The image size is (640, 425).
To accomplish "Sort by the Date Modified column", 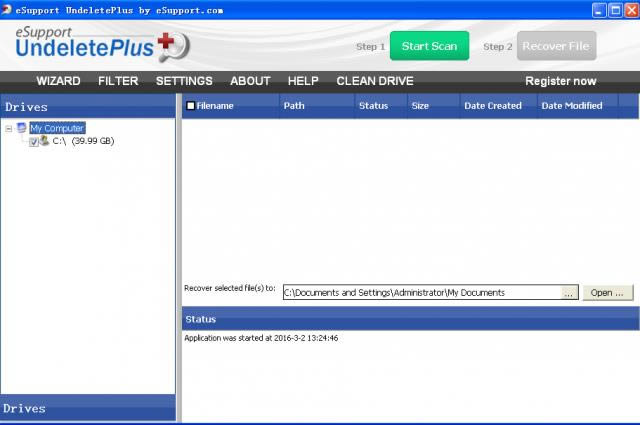I will 578,106.
